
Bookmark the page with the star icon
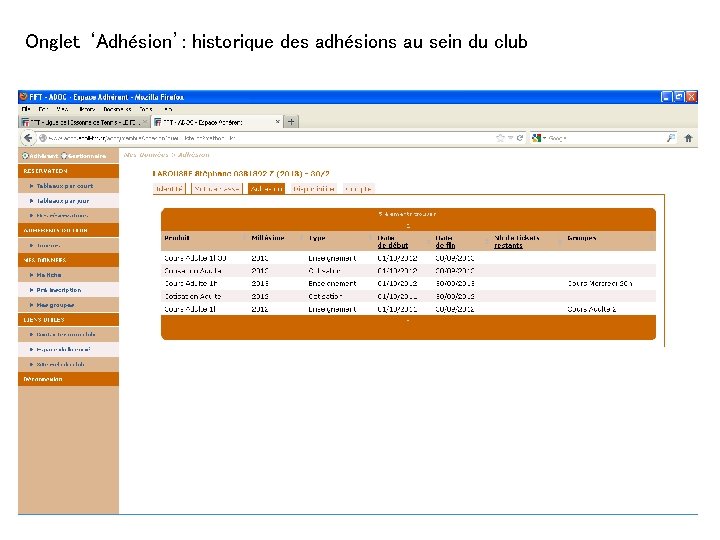pyautogui.click(x=500, y=138)
